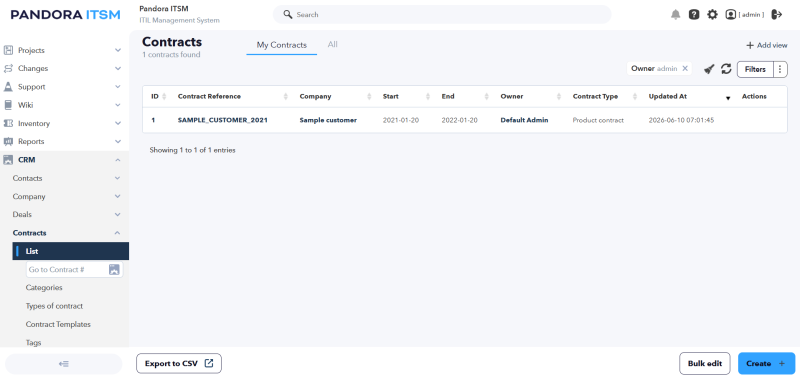
Task: Open the Categories menu item
Action: tap(44, 288)
